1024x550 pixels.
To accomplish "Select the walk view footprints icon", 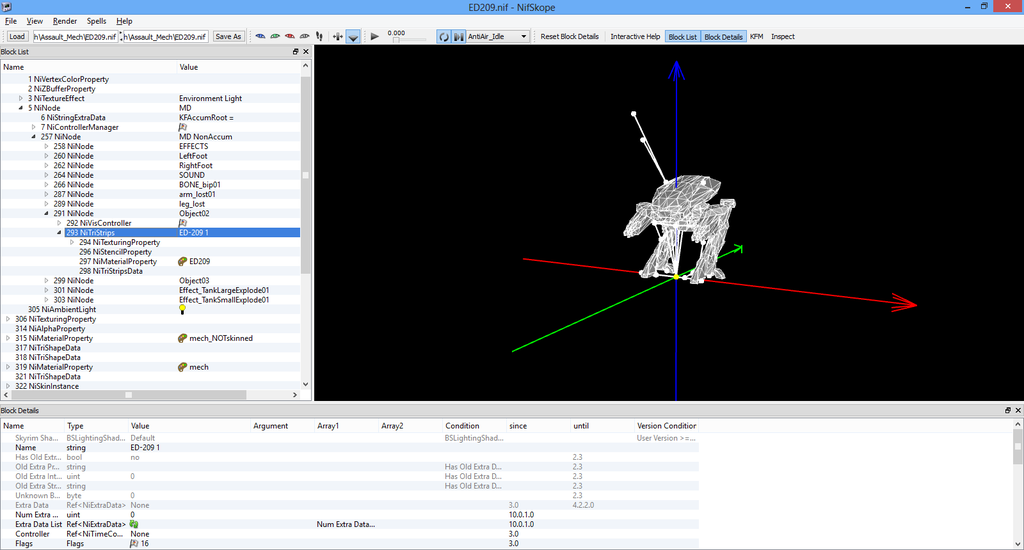I will pos(319,37).
